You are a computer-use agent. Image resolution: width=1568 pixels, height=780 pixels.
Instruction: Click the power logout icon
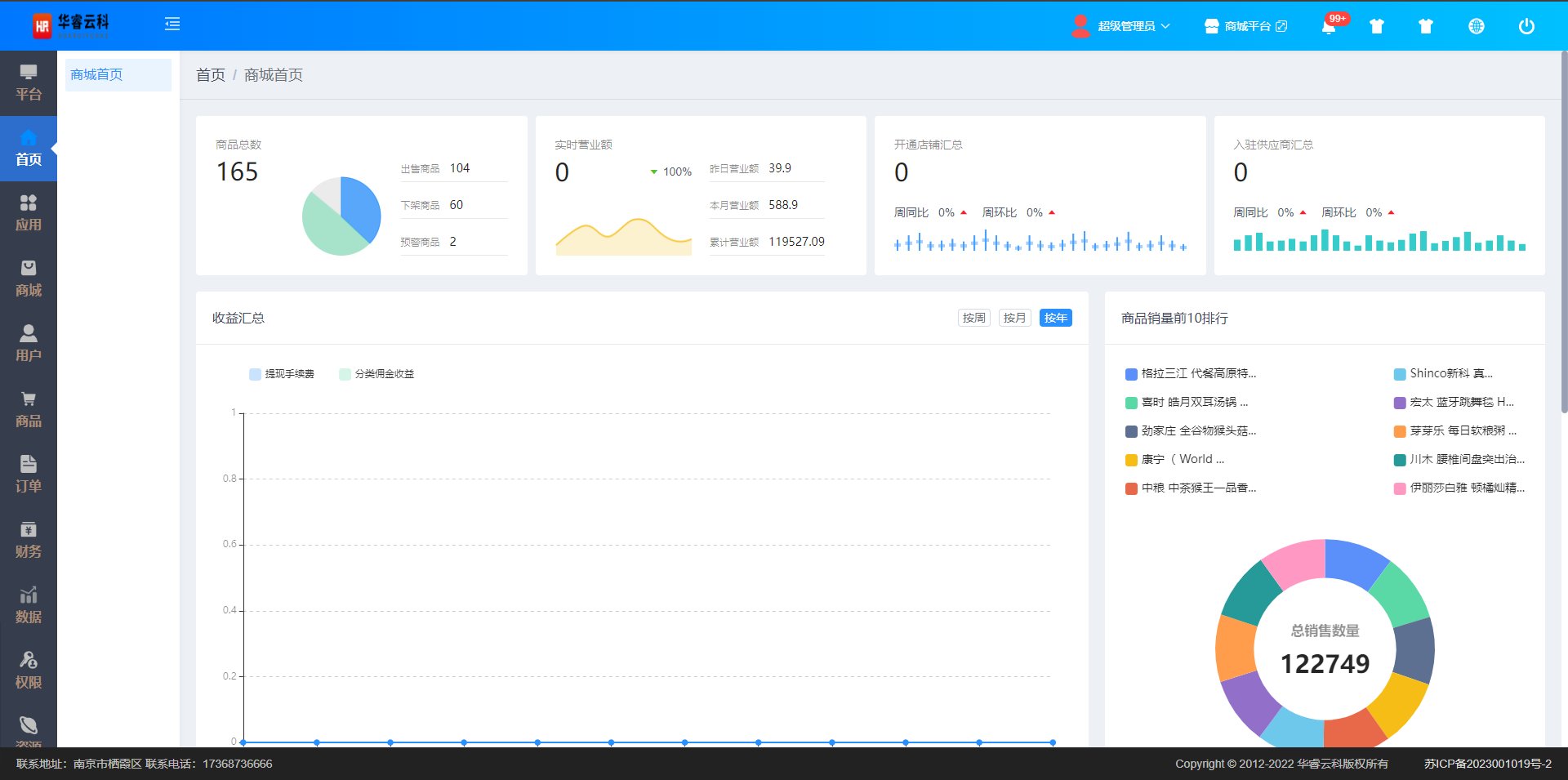pos(1526,26)
